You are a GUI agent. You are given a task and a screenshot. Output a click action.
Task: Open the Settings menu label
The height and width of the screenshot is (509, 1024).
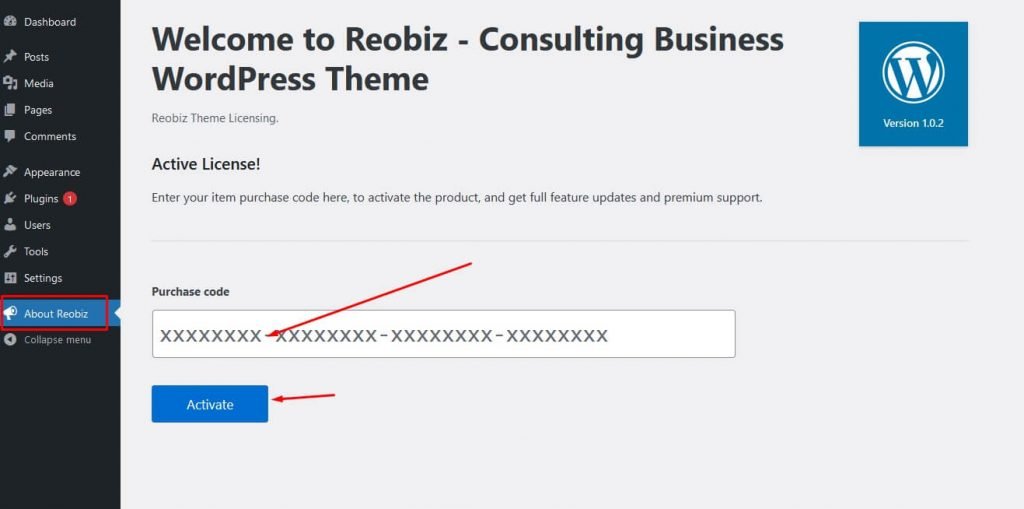43,278
